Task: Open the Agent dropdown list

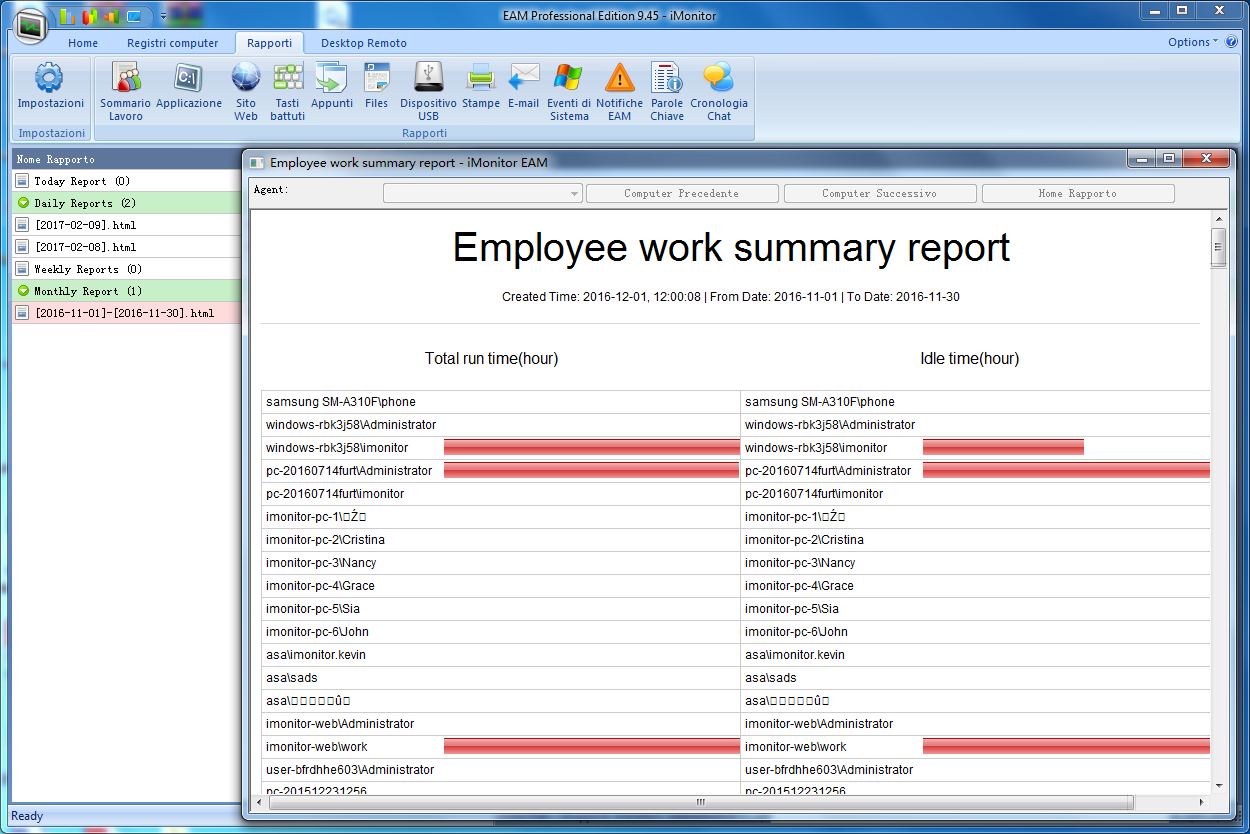Action: [483, 194]
